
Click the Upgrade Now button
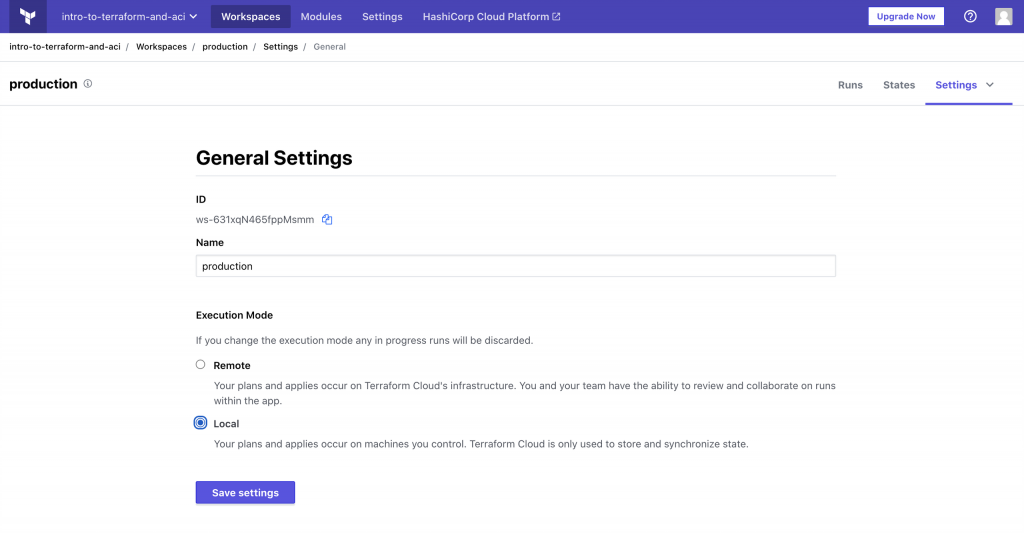point(905,17)
